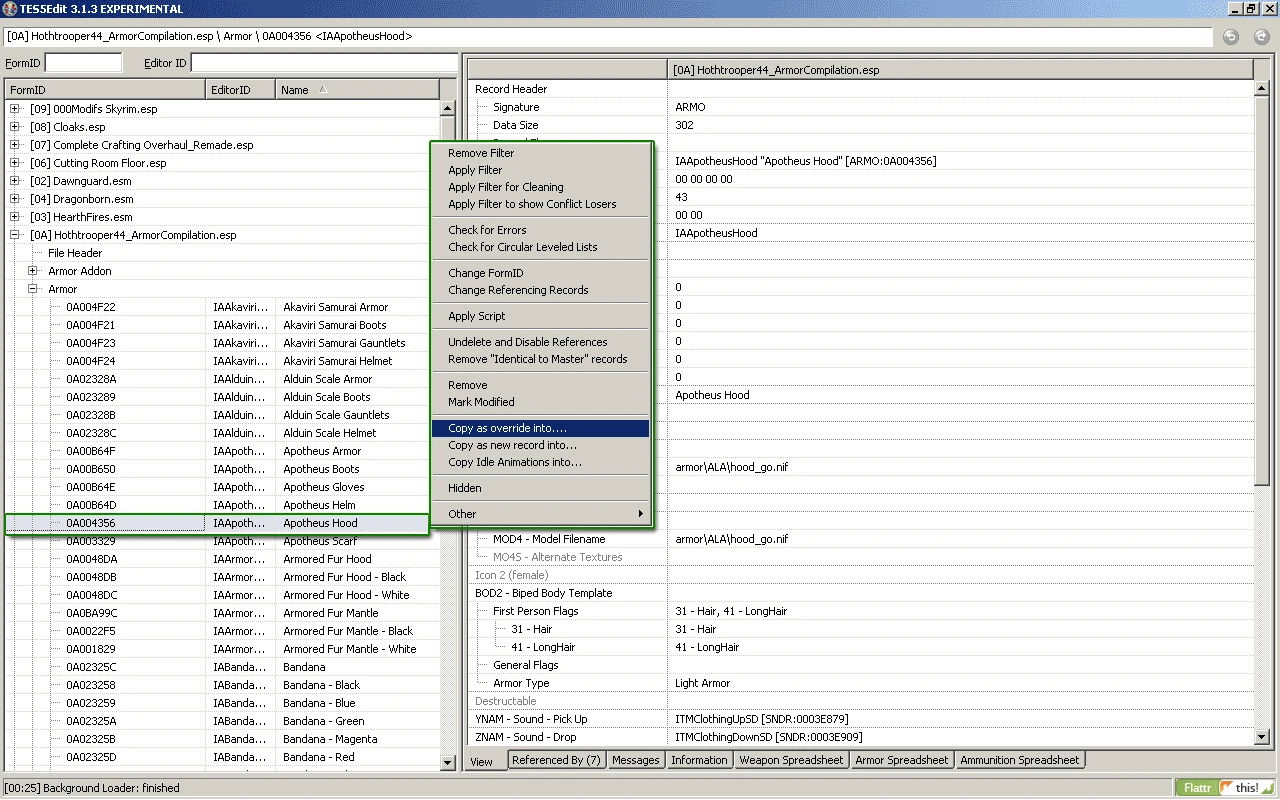Choose Change FormID menu entry
The height and width of the screenshot is (800, 1280).
pos(541,273)
